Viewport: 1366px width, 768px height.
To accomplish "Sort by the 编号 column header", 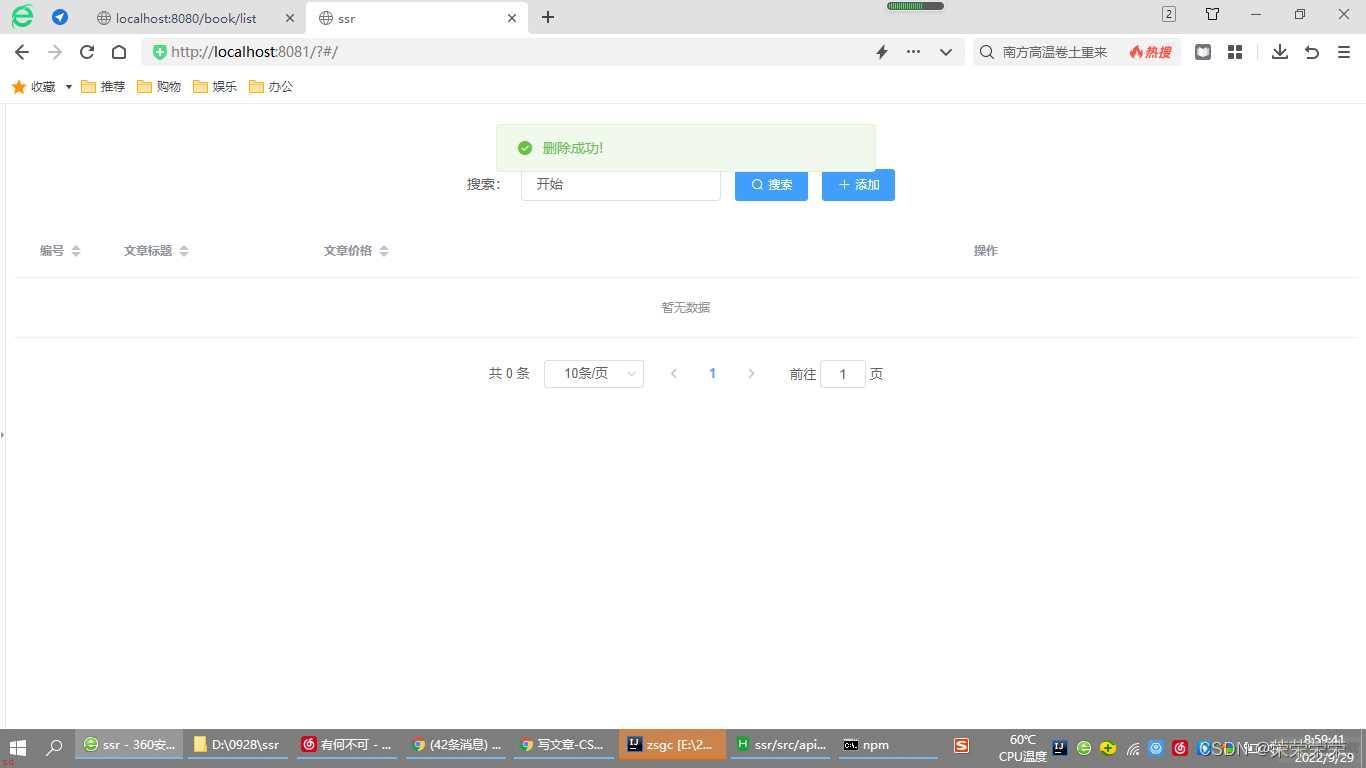I will tap(60, 251).
